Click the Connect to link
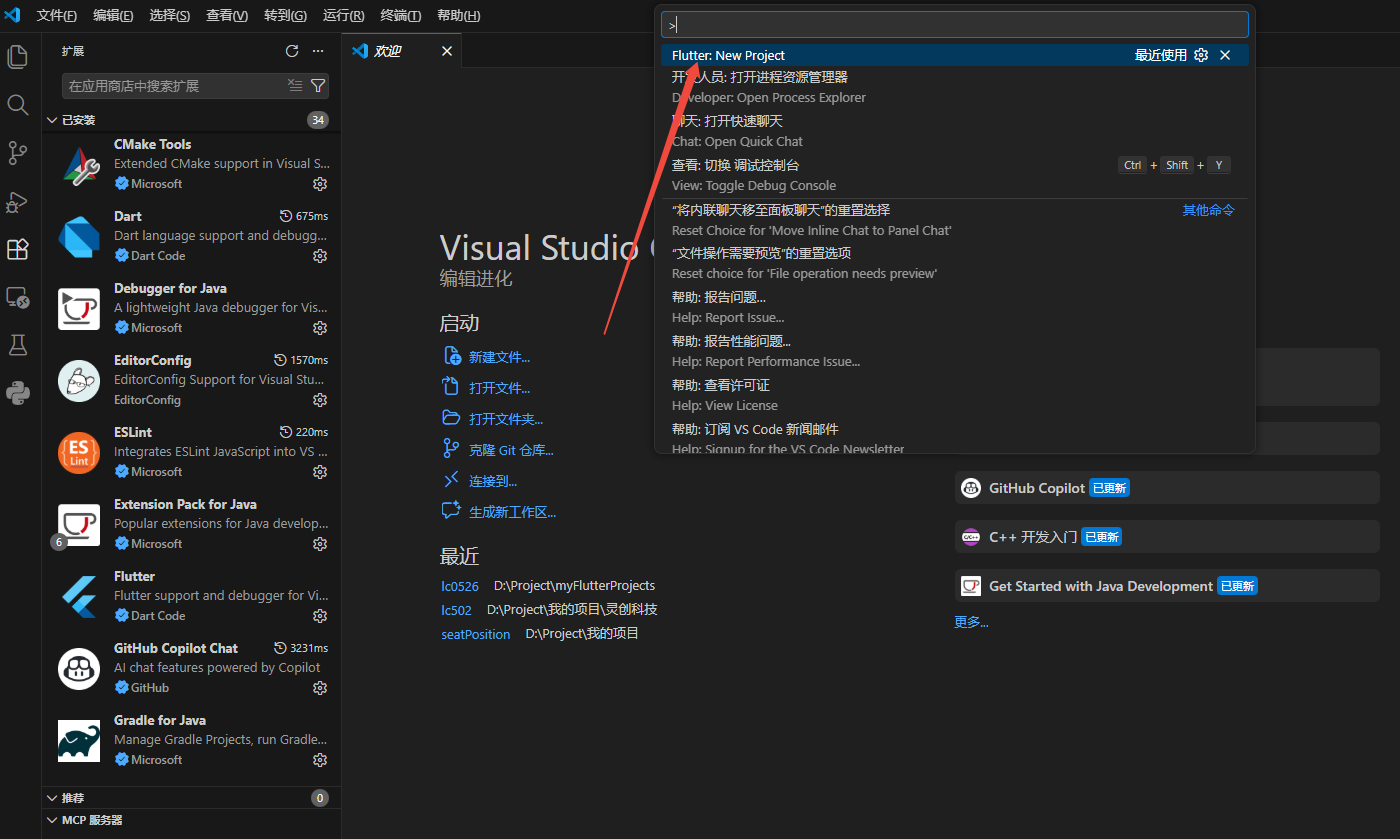Screen dimensions: 1400x839 pos(480,481)
